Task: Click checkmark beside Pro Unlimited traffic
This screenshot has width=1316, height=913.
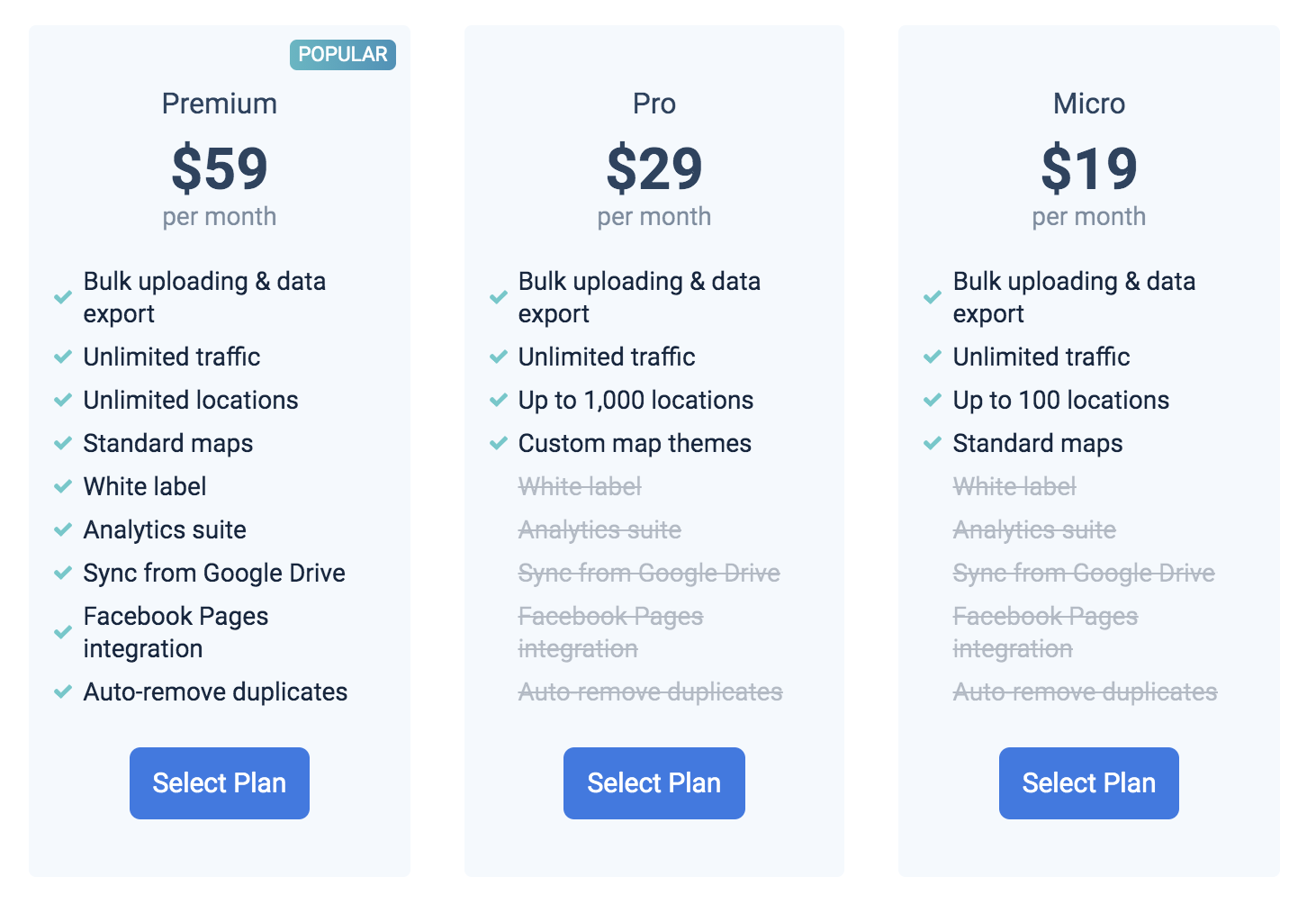Action: pos(498,357)
